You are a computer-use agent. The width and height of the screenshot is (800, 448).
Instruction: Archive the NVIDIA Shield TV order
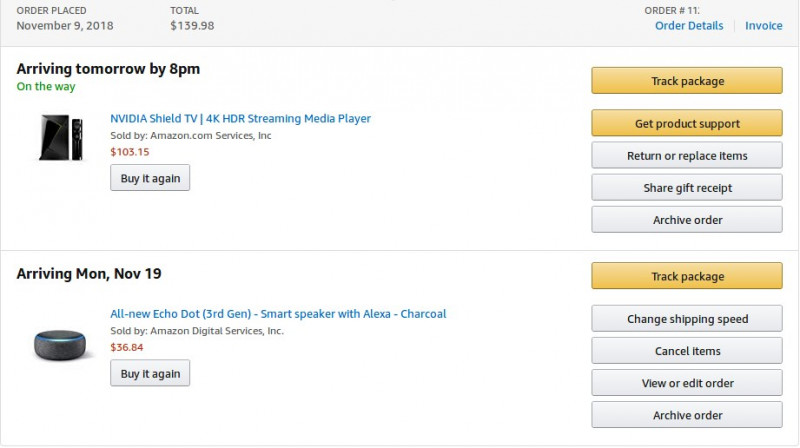(x=687, y=219)
